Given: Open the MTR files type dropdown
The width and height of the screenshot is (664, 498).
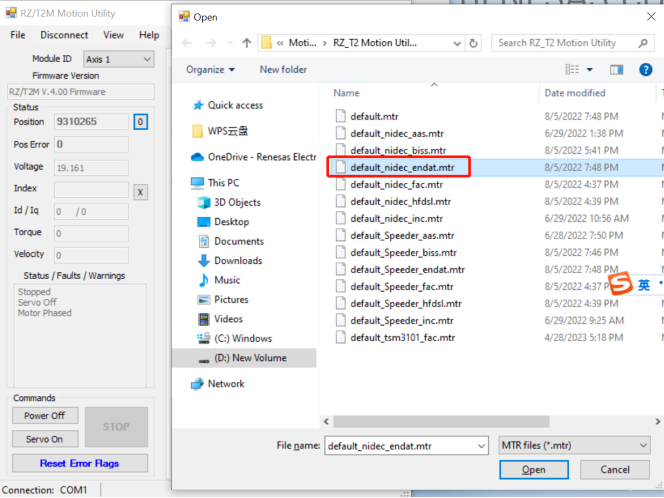Looking at the screenshot, I should tap(573, 445).
